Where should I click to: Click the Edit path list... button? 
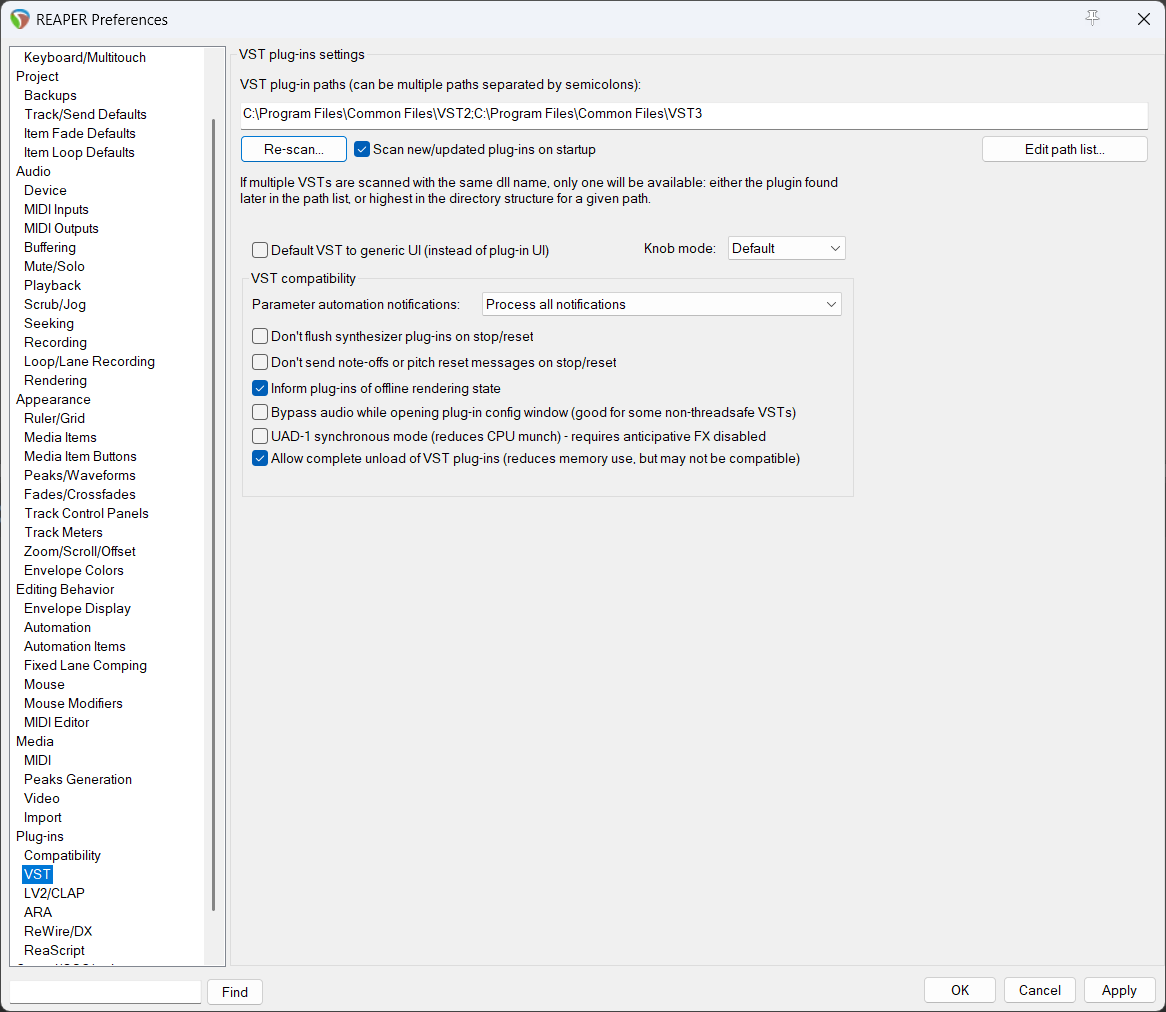[x=1064, y=149]
